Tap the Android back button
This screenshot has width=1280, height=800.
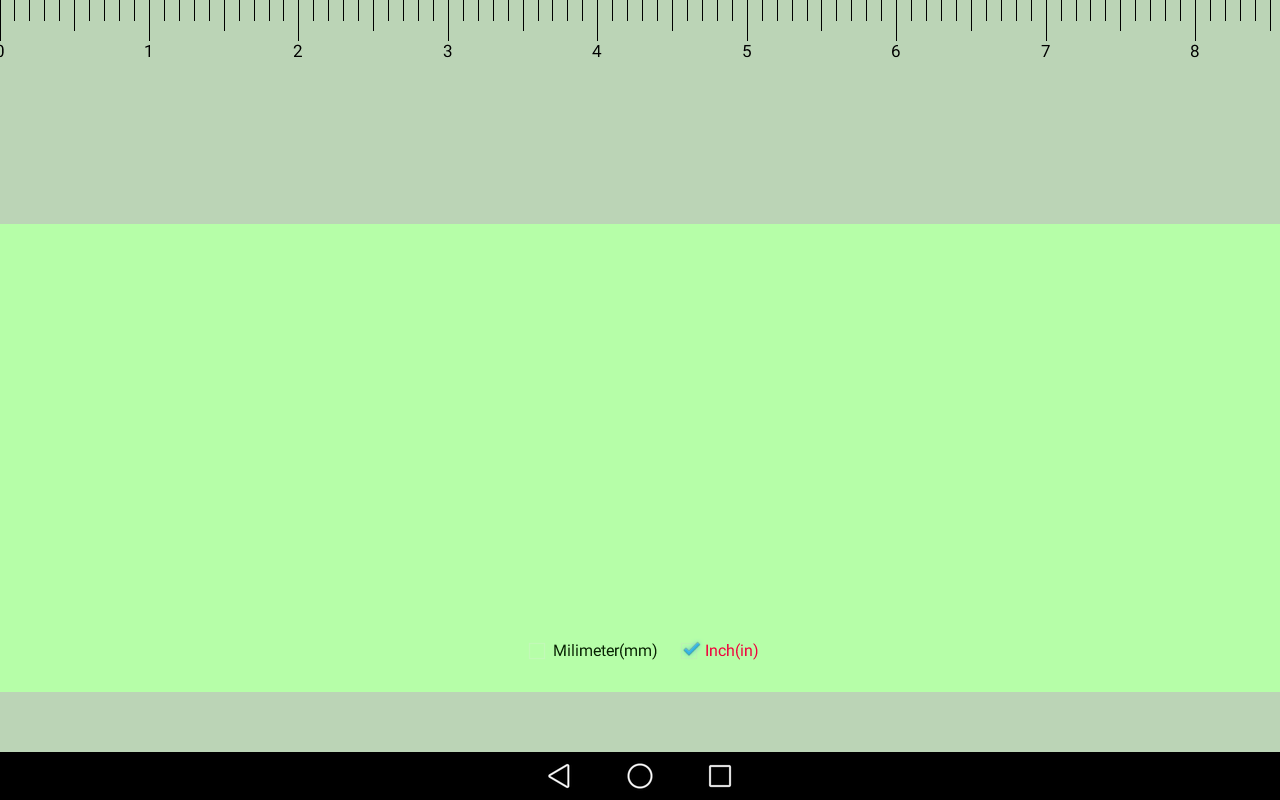559,776
